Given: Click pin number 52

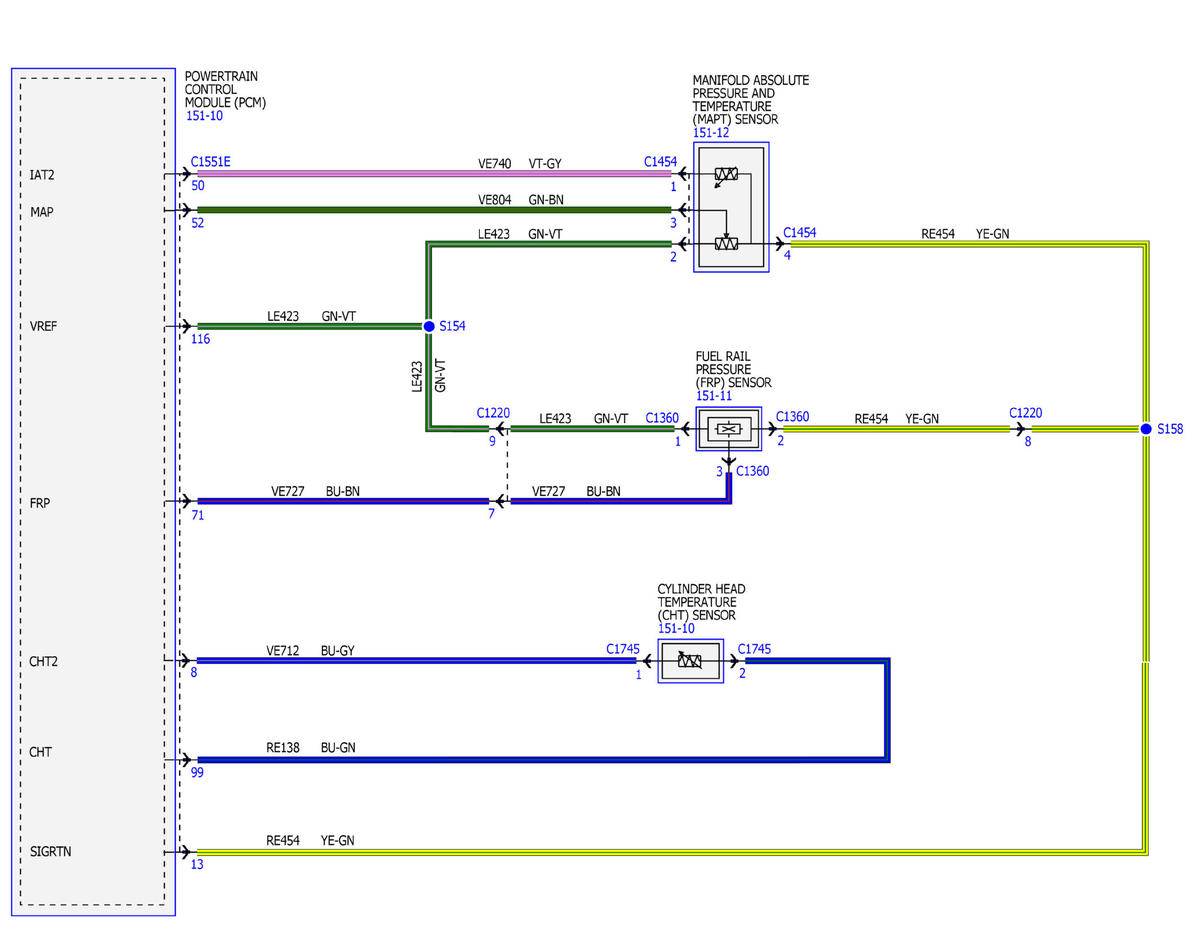Looking at the screenshot, I should [x=197, y=223].
